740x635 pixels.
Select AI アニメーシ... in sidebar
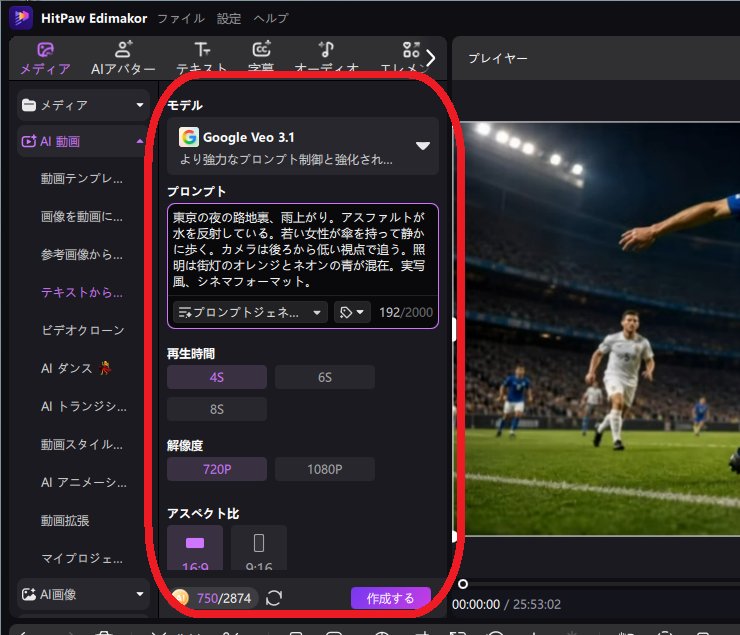pos(84,482)
